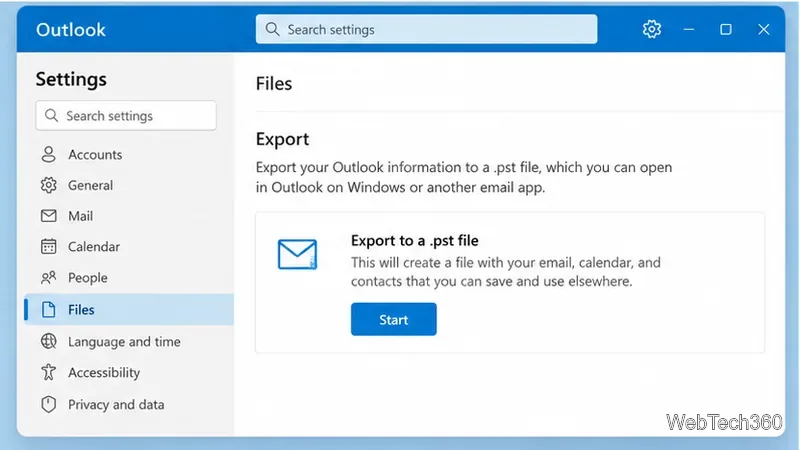The width and height of the screenshot is (800, 450).
Task: Click the Accounts person icon
Action: point(48,154)
